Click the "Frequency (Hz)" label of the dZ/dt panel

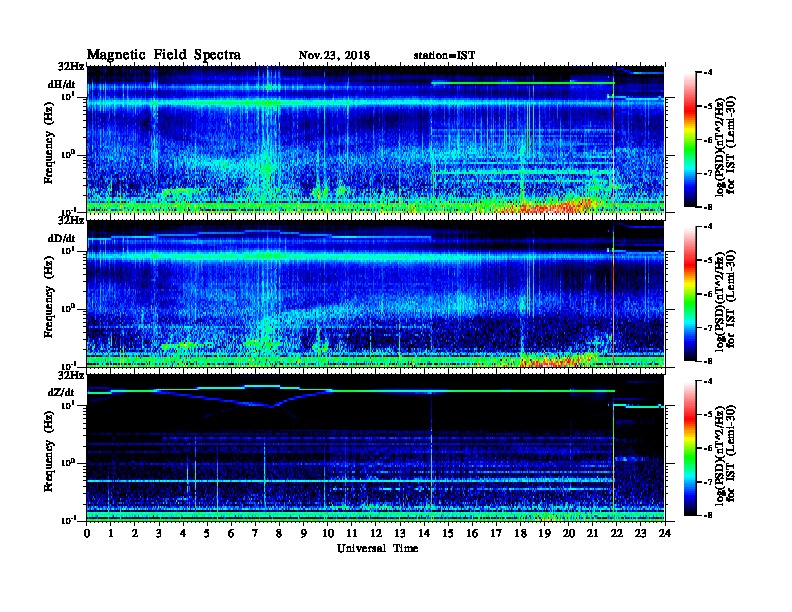click(x=48, y=451)
